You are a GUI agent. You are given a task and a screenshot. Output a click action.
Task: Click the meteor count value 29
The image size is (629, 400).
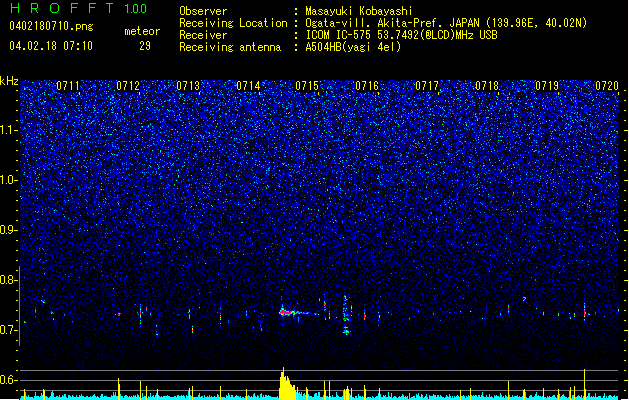145,46
